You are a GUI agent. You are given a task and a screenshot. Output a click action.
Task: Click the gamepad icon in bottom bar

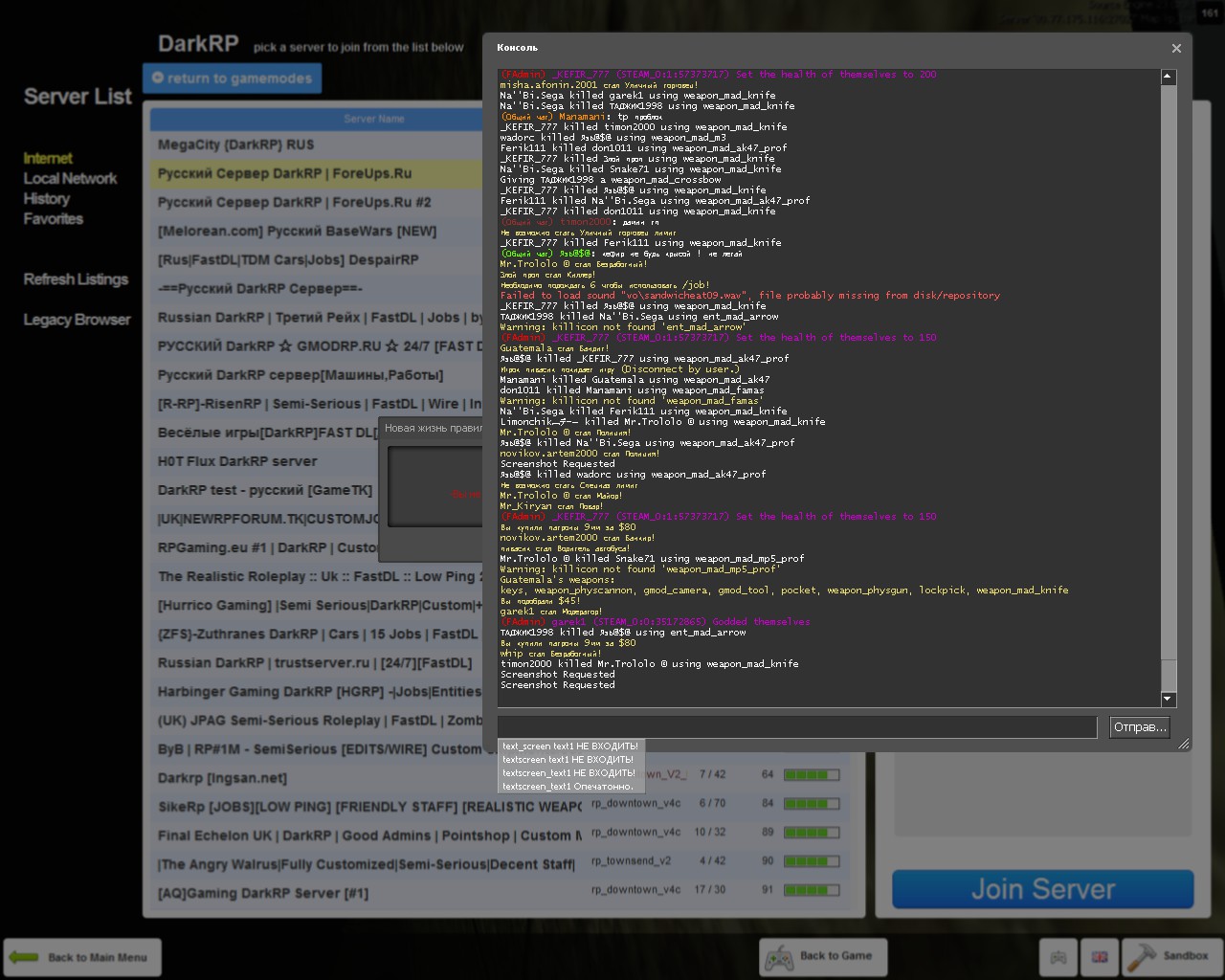(1058, 957)
